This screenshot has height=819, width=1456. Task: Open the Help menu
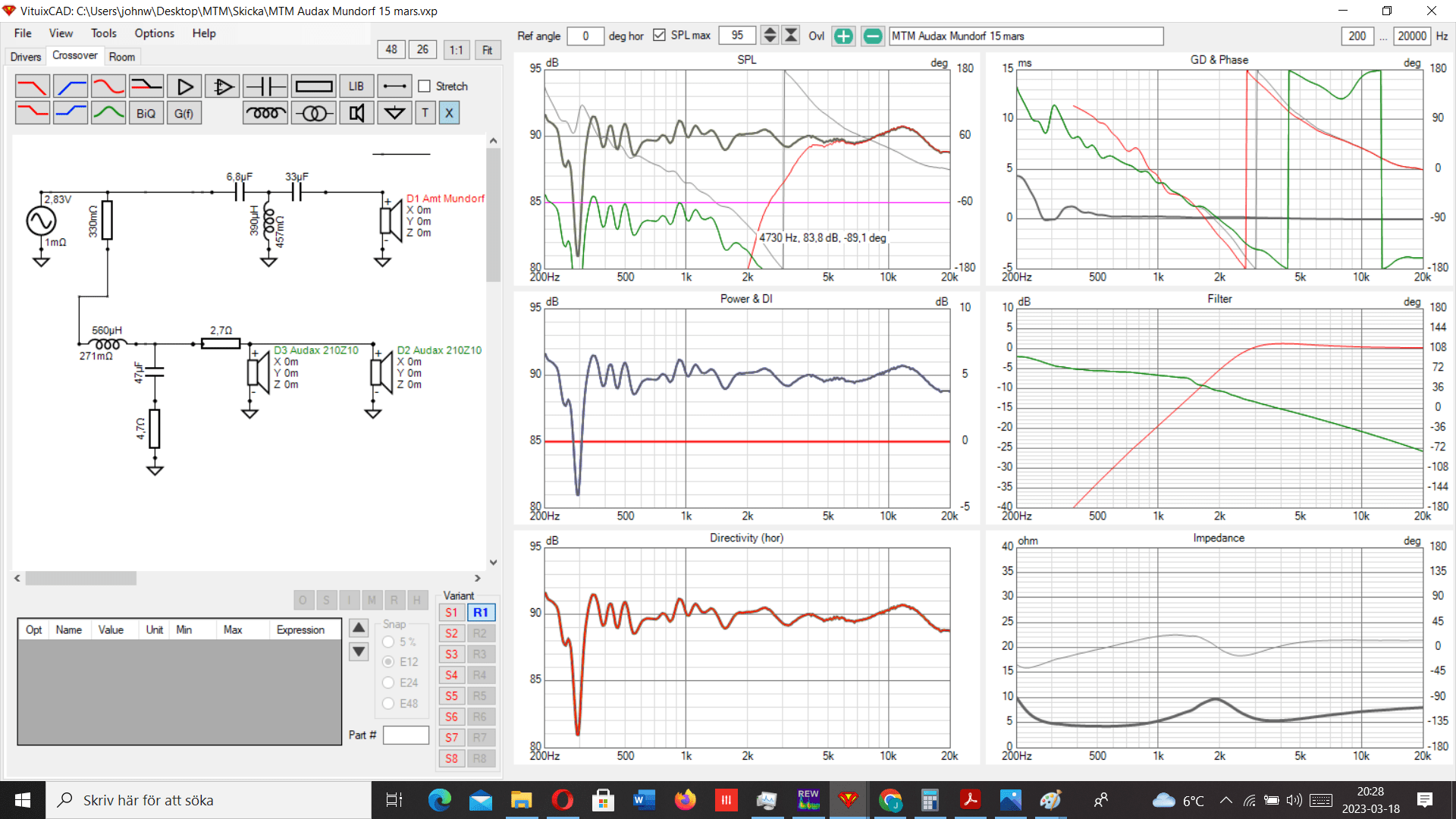[204, 33]
